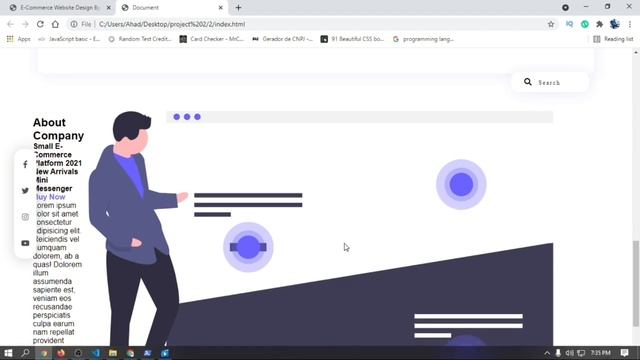
Task: Open the Reading list panel
Action: click(x=613, y=39)
